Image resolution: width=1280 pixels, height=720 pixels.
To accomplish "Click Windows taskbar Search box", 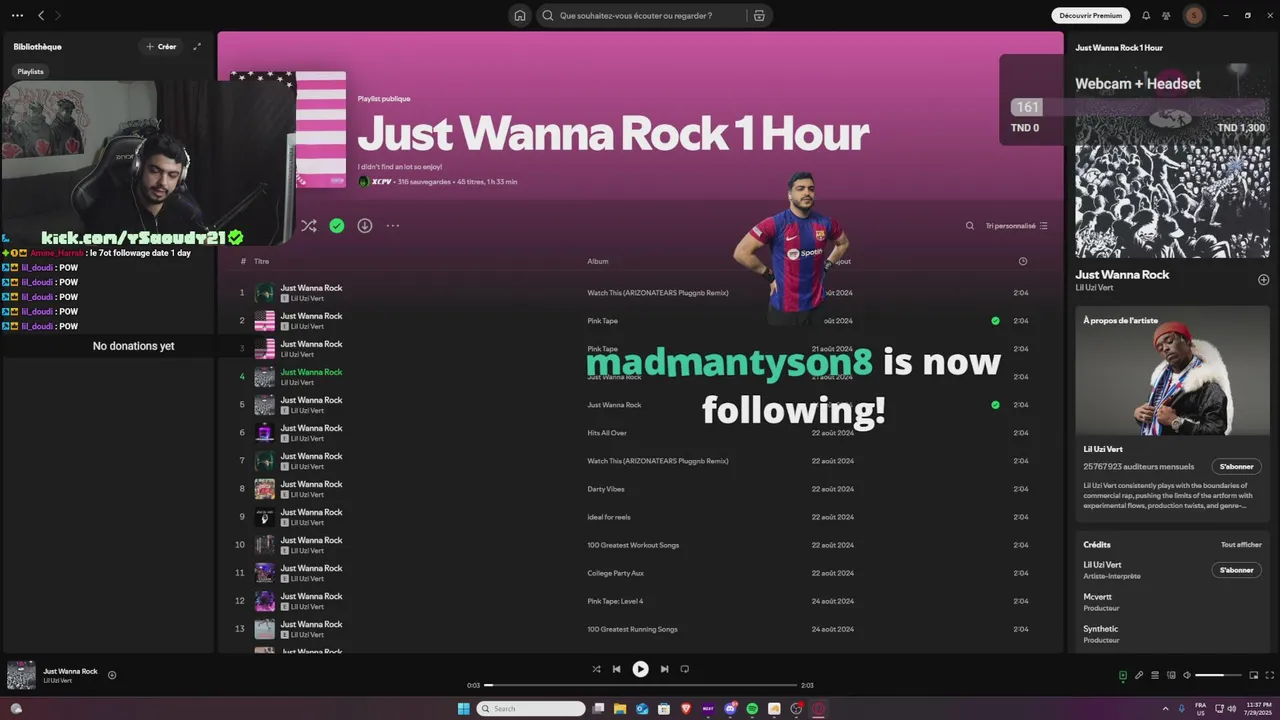I will pos(531,708).
